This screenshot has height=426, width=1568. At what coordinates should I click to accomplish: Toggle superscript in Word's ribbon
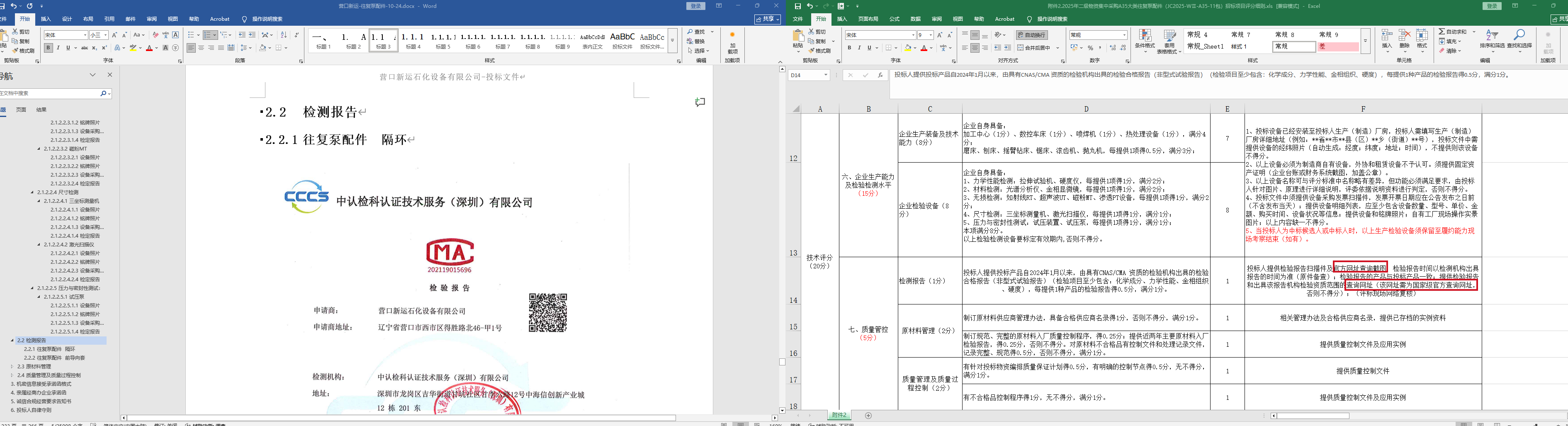(104, 47)
